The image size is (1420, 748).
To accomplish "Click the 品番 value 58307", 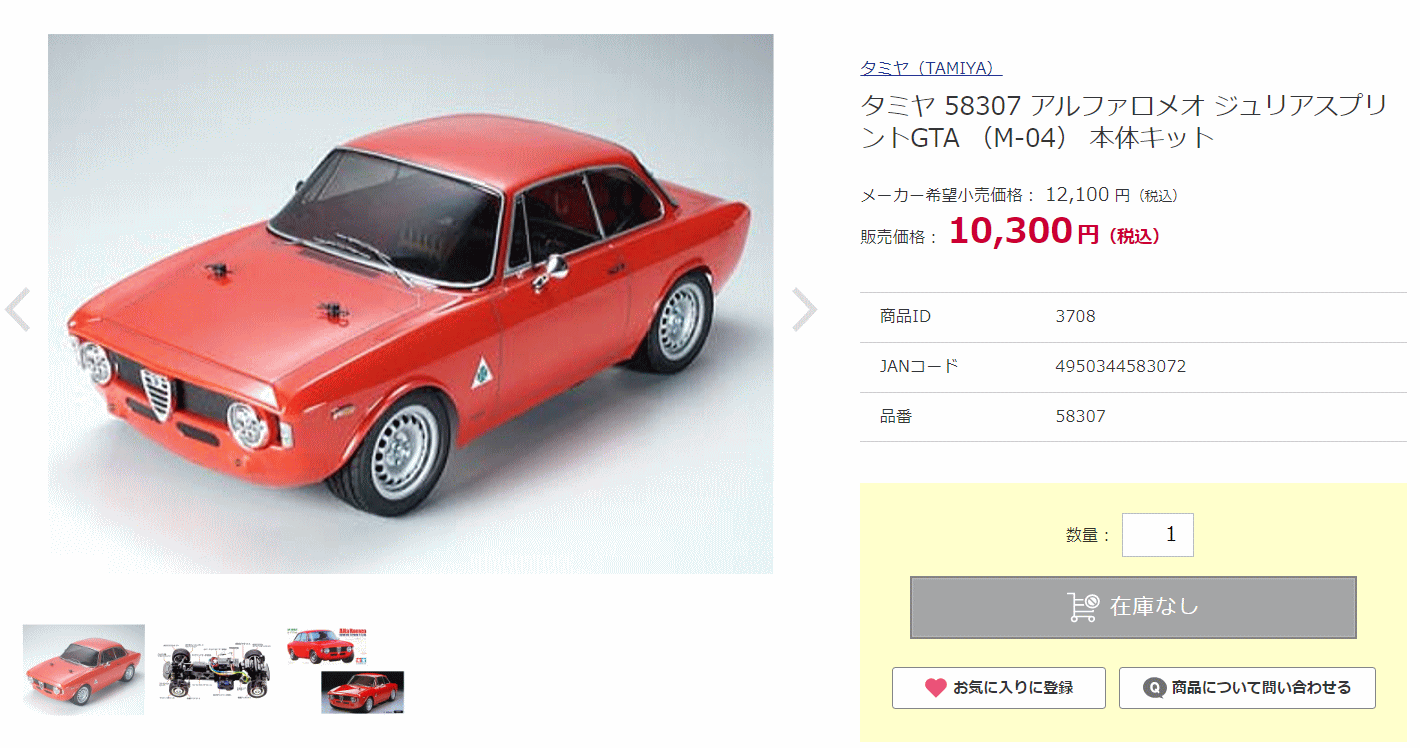I will coord(1081,416).
